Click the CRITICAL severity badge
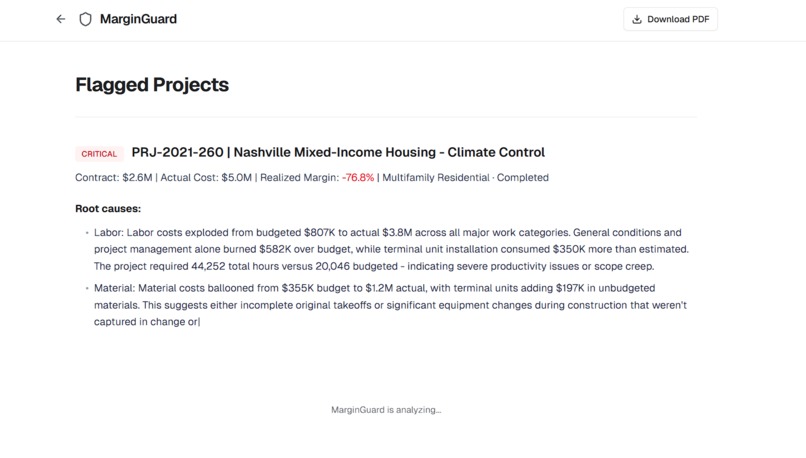 point(99,154)
